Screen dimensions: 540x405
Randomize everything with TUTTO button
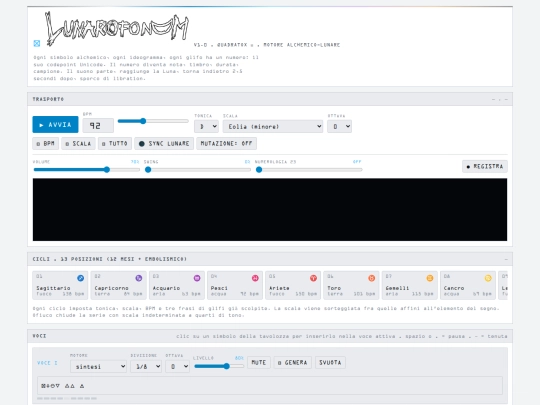tap(115, 144)
